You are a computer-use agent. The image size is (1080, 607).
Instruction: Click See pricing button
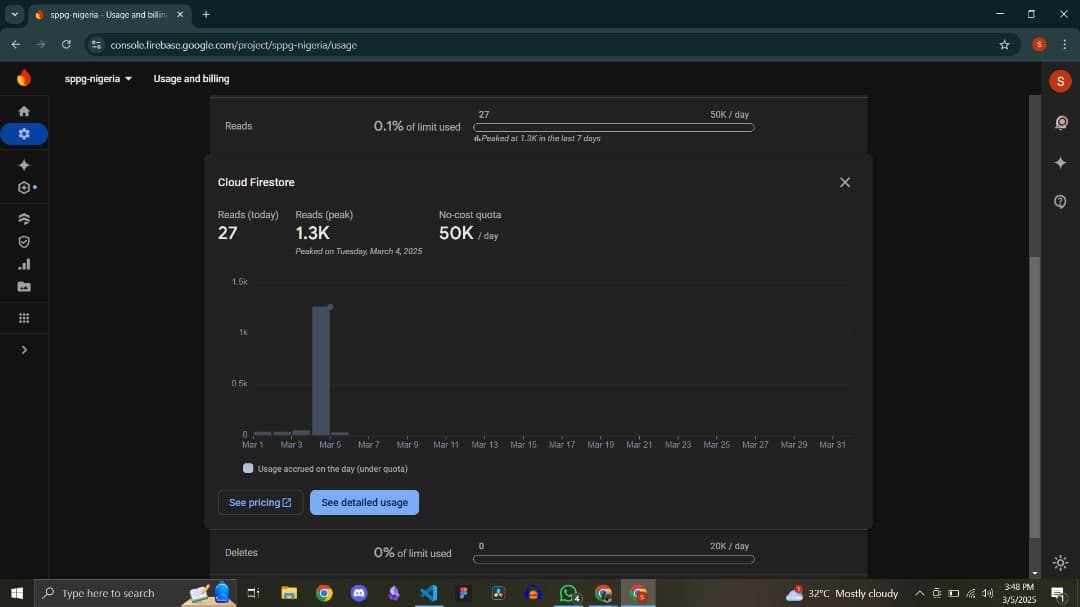(x=260, y=502)
